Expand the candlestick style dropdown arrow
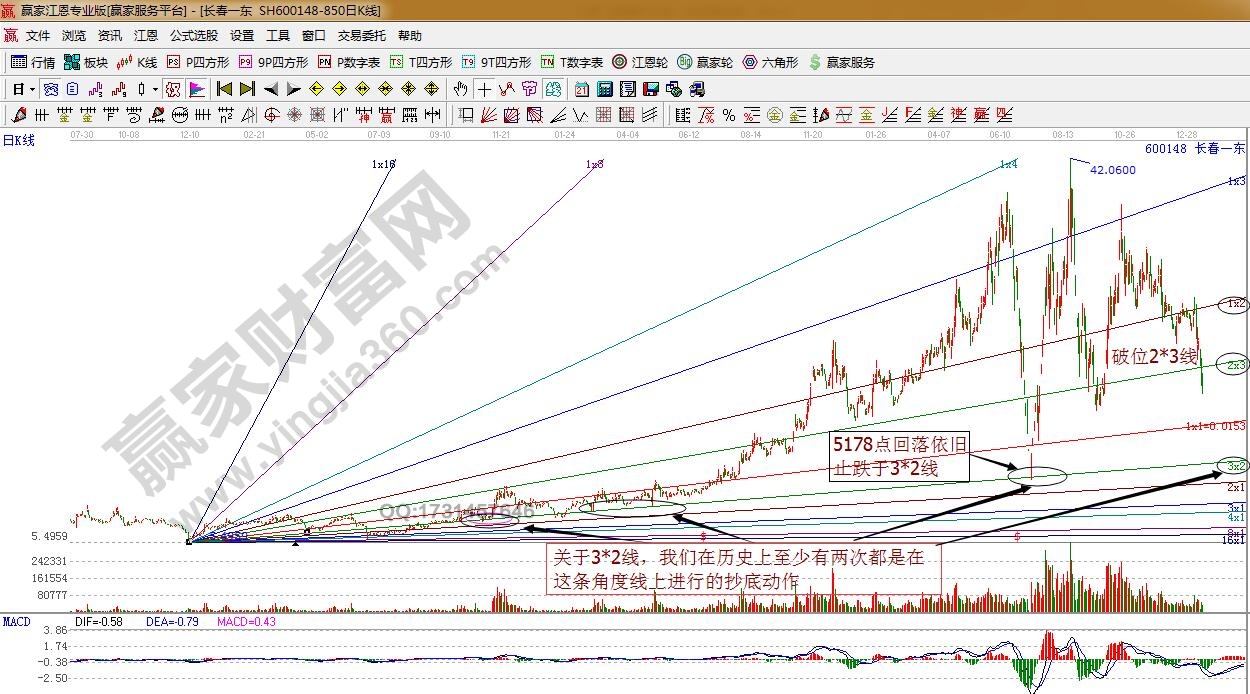Viewport: 1250px width, 694px height. click(x=155, y=89)
